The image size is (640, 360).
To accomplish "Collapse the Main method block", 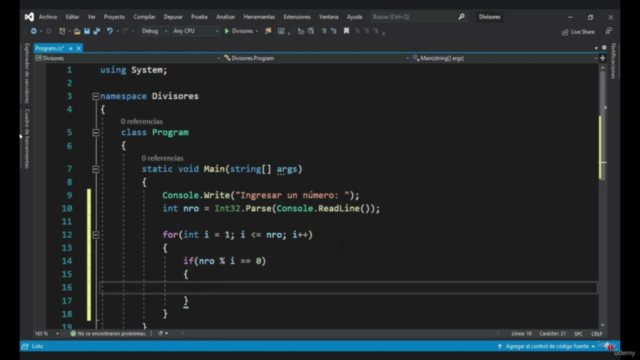I will click(96, 169).
